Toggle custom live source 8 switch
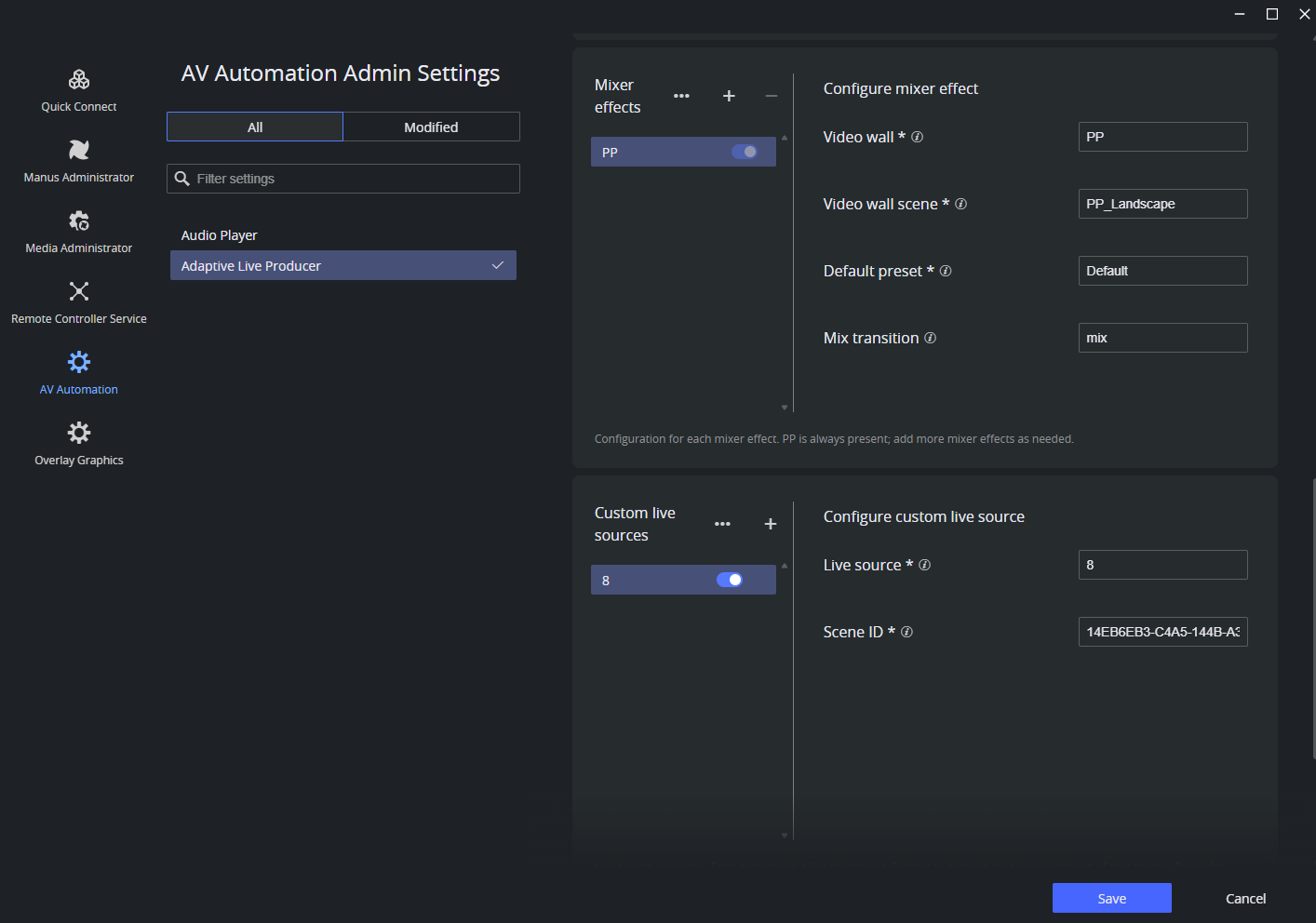Screen dimensions: 1316x923 coord(730,580)
